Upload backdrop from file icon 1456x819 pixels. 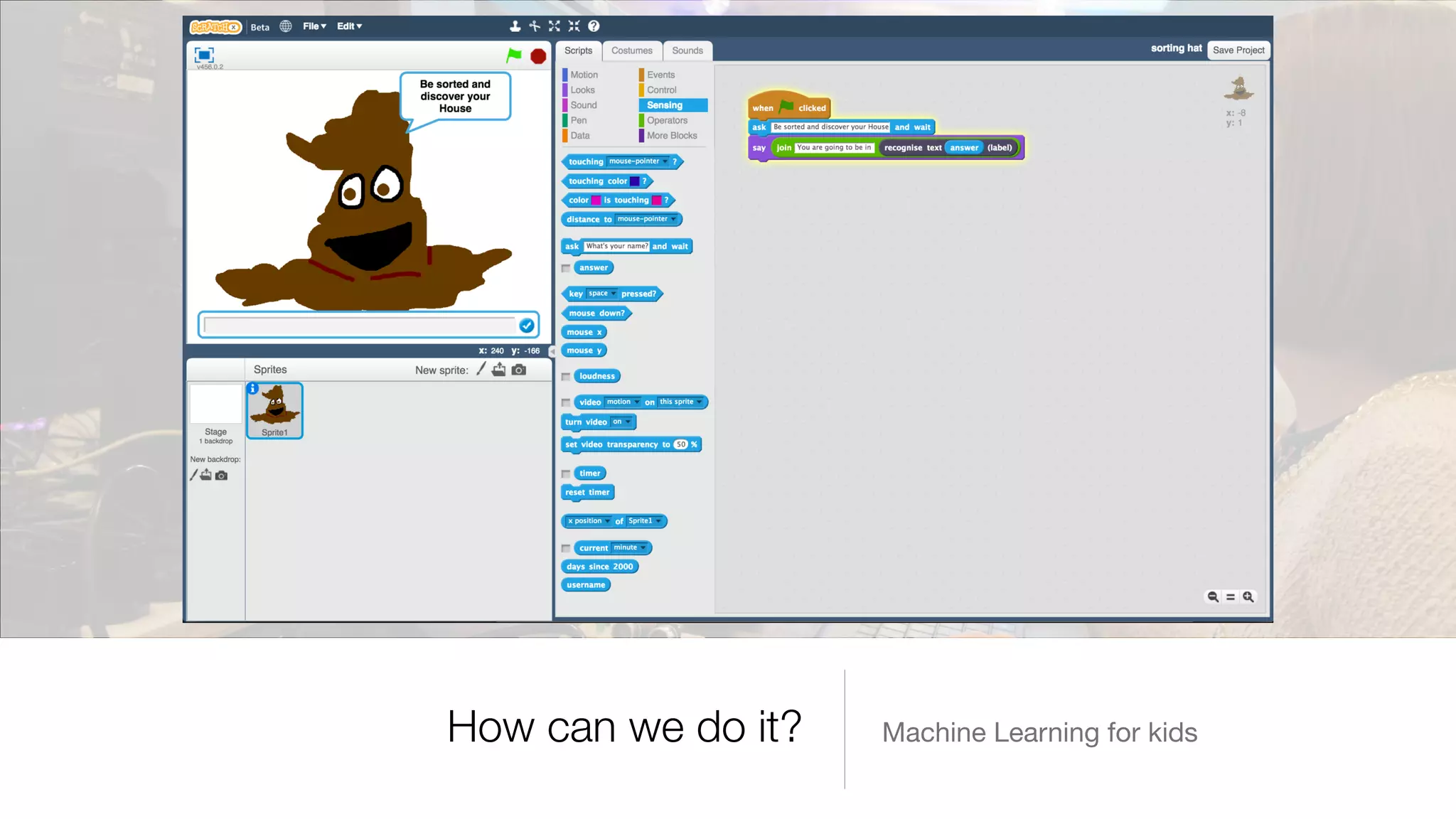206,475
